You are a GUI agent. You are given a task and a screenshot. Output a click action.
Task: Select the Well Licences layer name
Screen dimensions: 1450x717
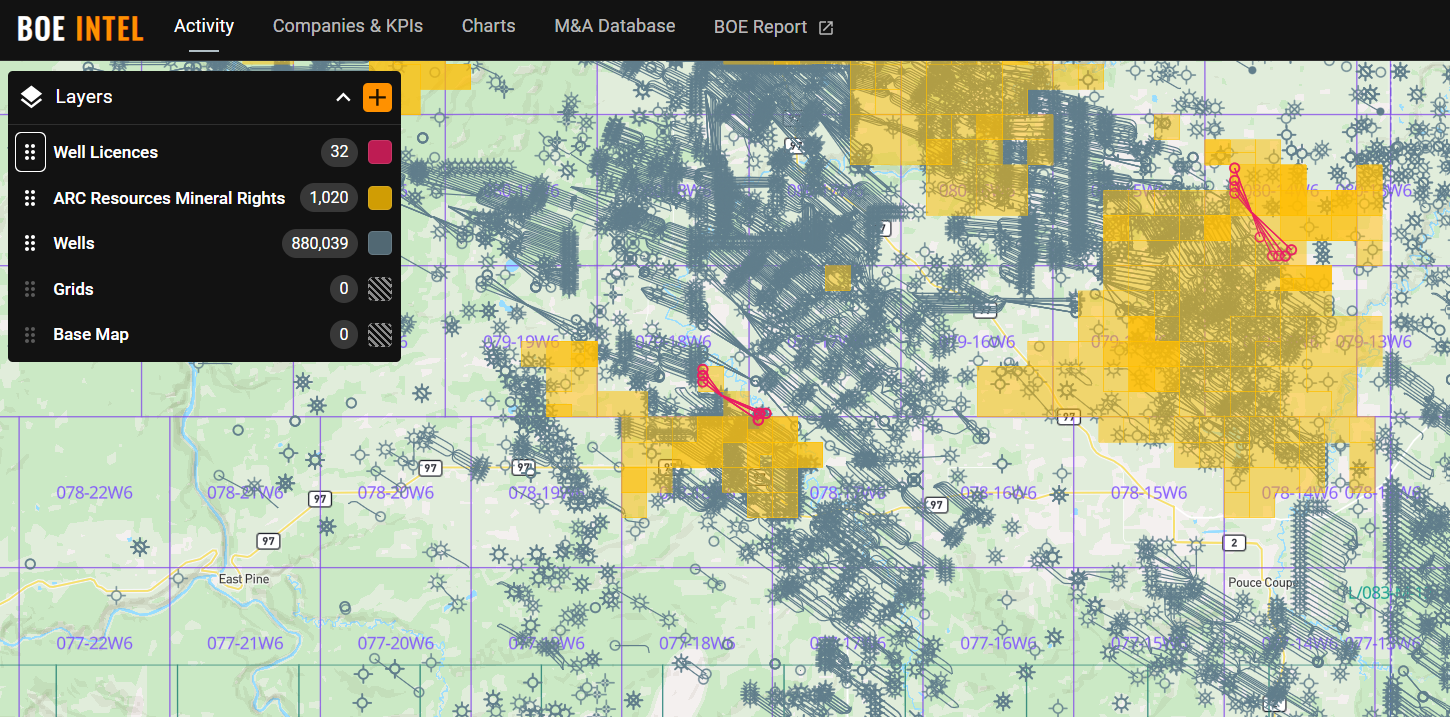tap(105, 152)
